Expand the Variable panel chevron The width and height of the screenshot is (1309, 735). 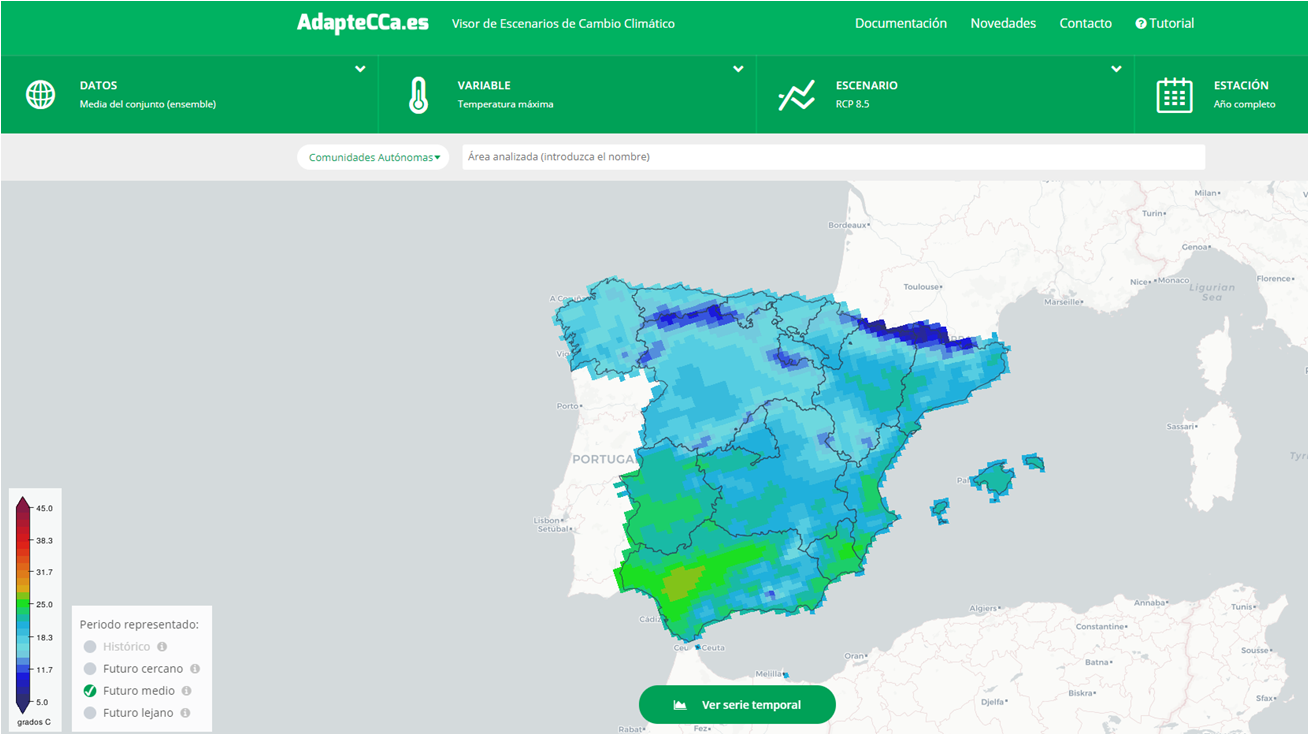[738, 69]
